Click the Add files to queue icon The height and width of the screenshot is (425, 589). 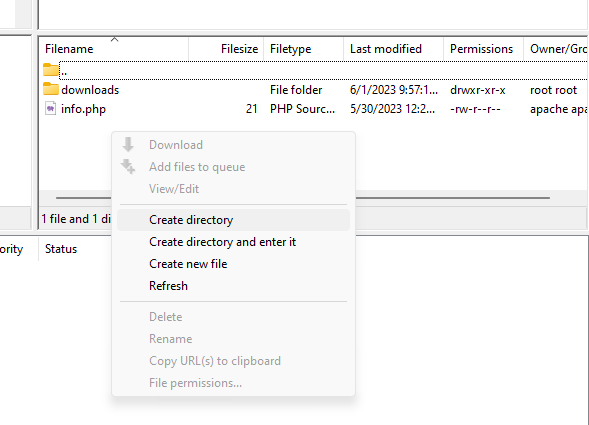click(x=128, y=166)
